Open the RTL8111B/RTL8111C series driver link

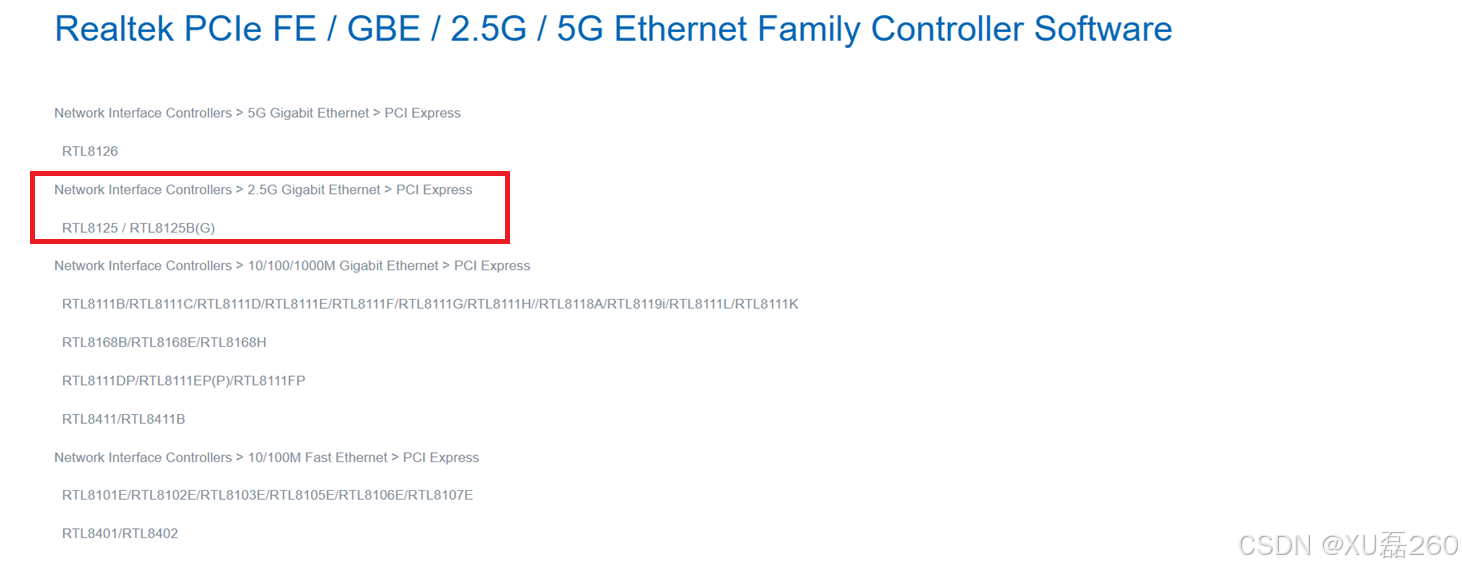point(430,304)
